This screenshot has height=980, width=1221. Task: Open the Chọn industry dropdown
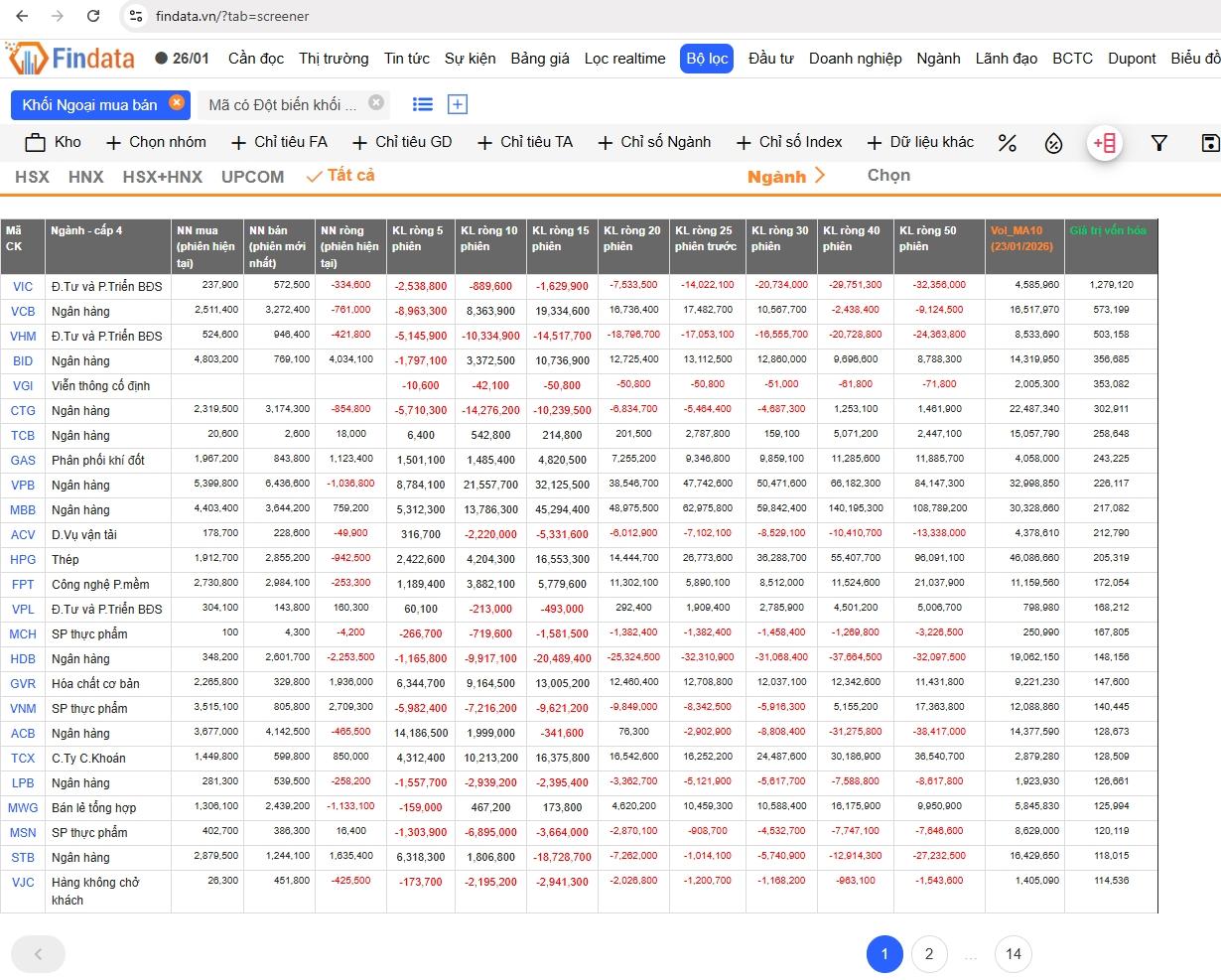click(x=888, y=175)
